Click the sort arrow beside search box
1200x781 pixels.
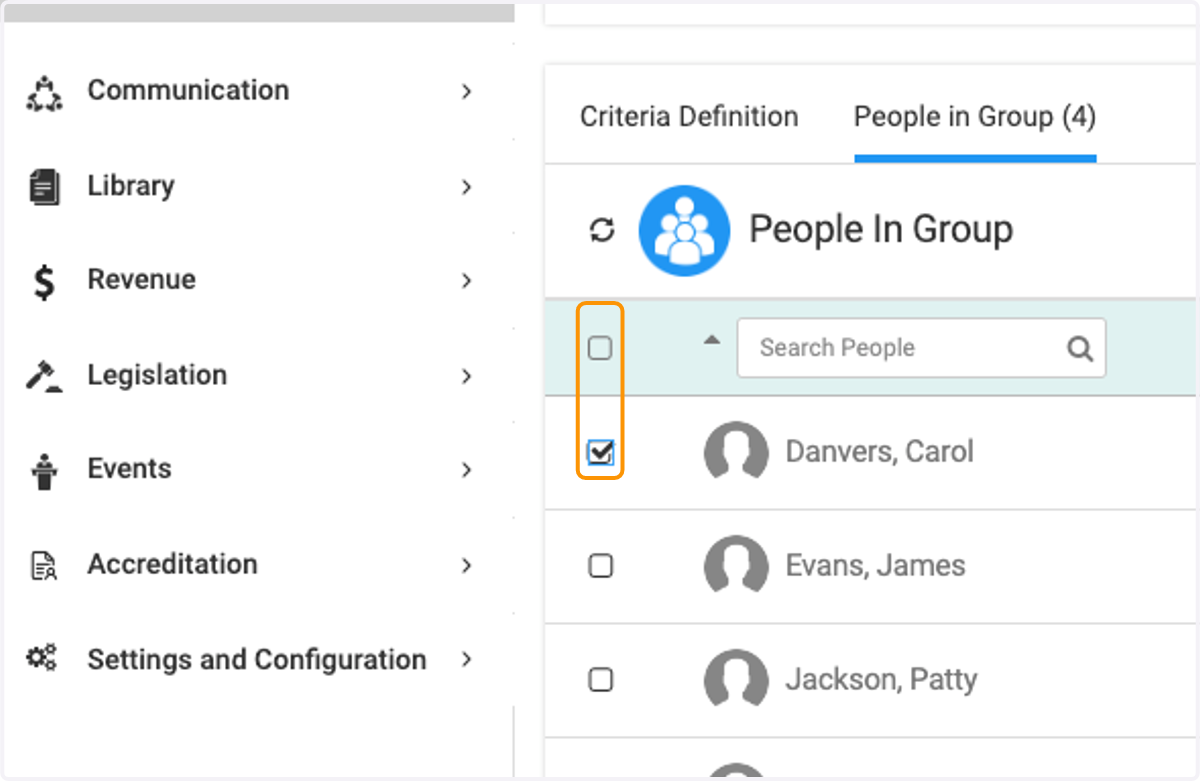[x=711, y=340]
